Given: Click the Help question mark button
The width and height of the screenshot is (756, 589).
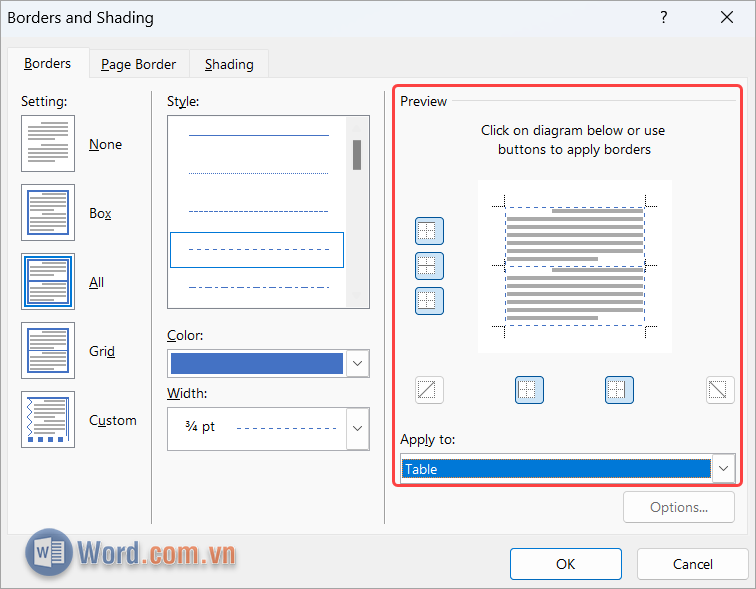Looking at the screenshot, I should pos(664,18).
